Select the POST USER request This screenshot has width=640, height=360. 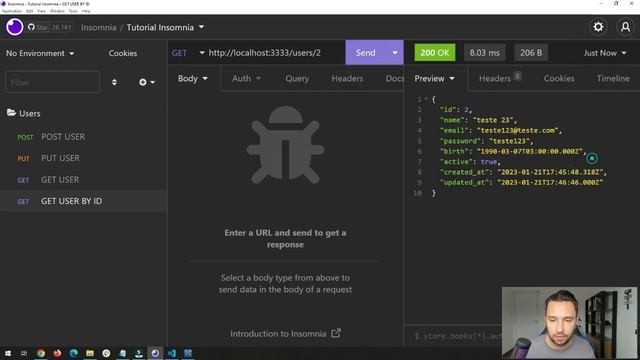pos(83,137)
